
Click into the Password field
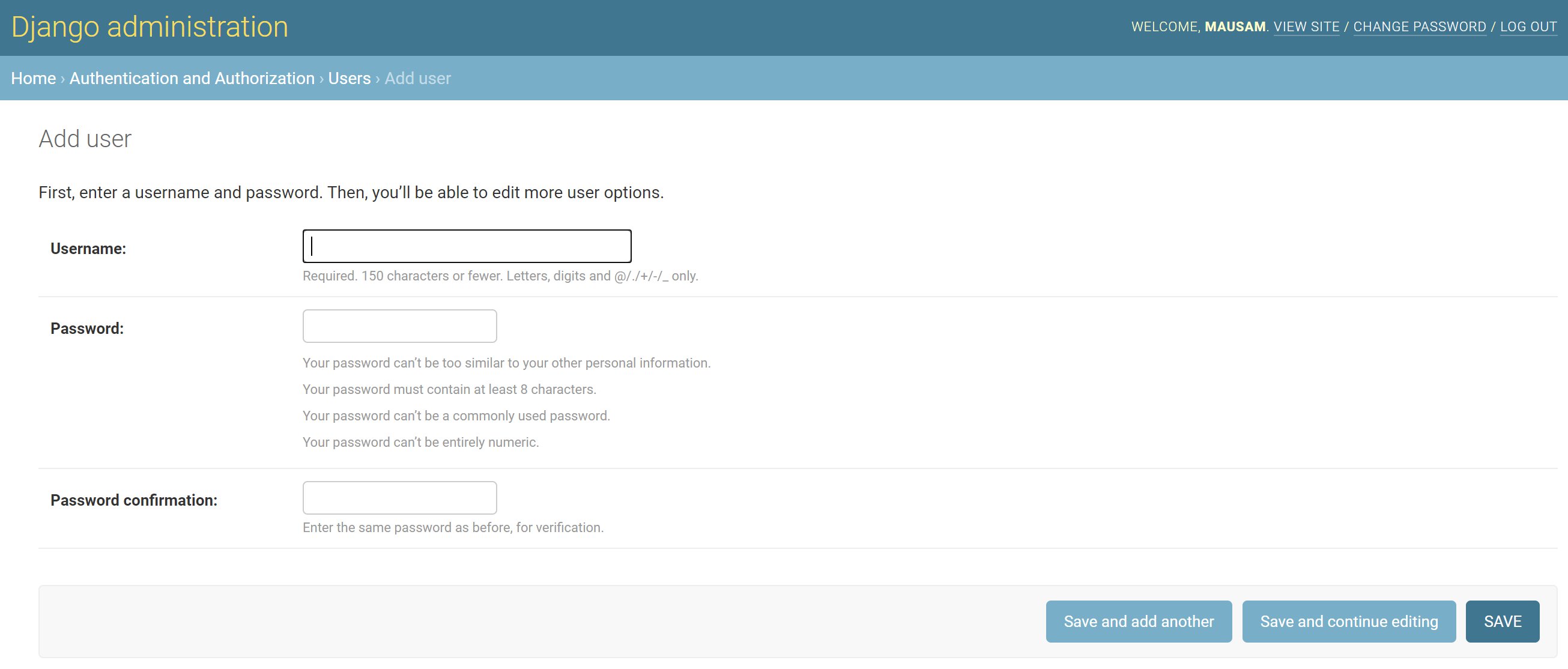399,326
